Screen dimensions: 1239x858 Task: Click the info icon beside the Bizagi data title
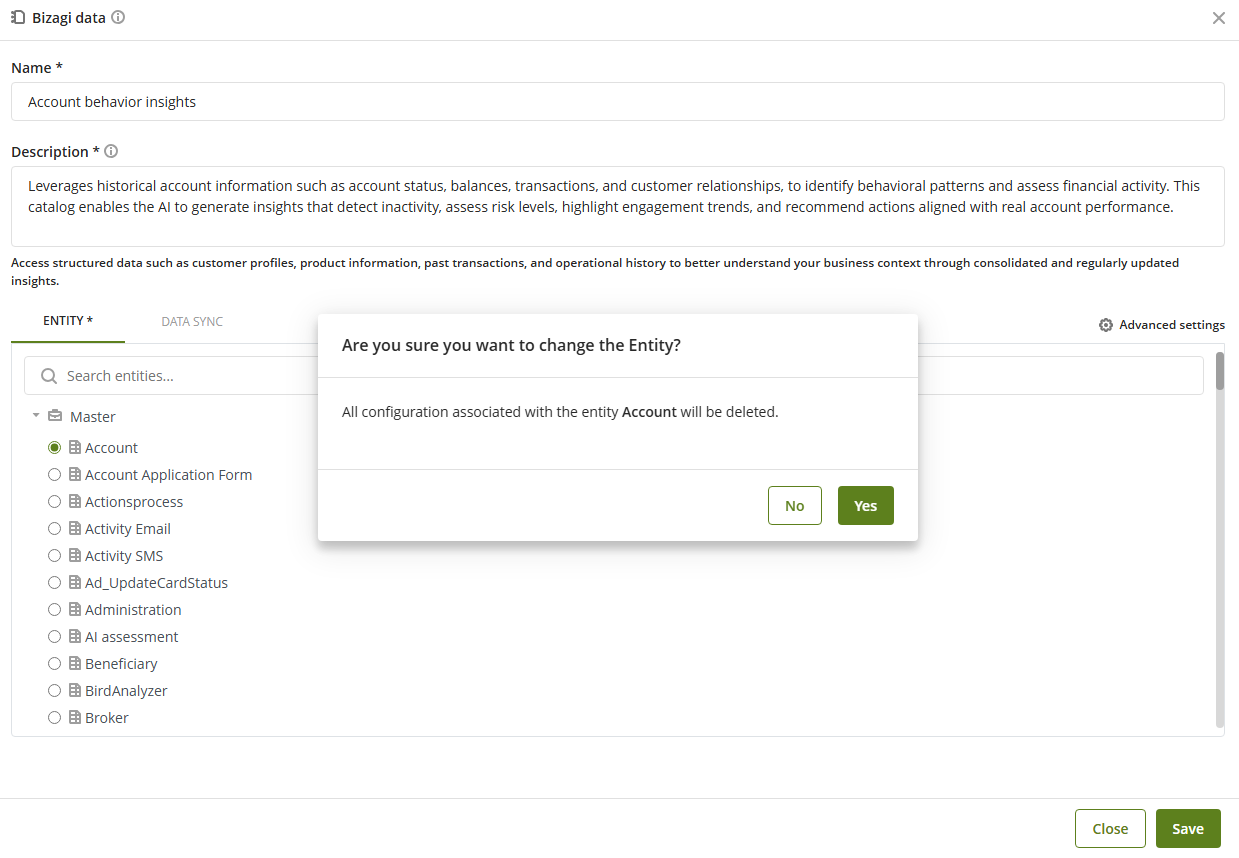point(117,17)
